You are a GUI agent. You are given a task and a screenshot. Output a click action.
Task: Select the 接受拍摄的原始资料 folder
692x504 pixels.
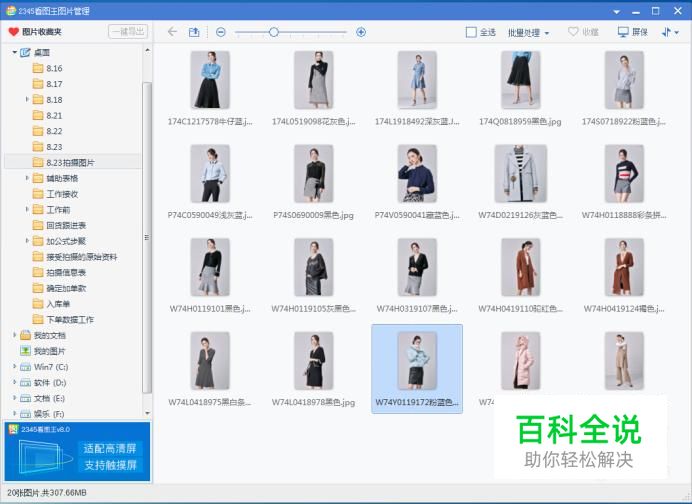[x=75, y=257]
